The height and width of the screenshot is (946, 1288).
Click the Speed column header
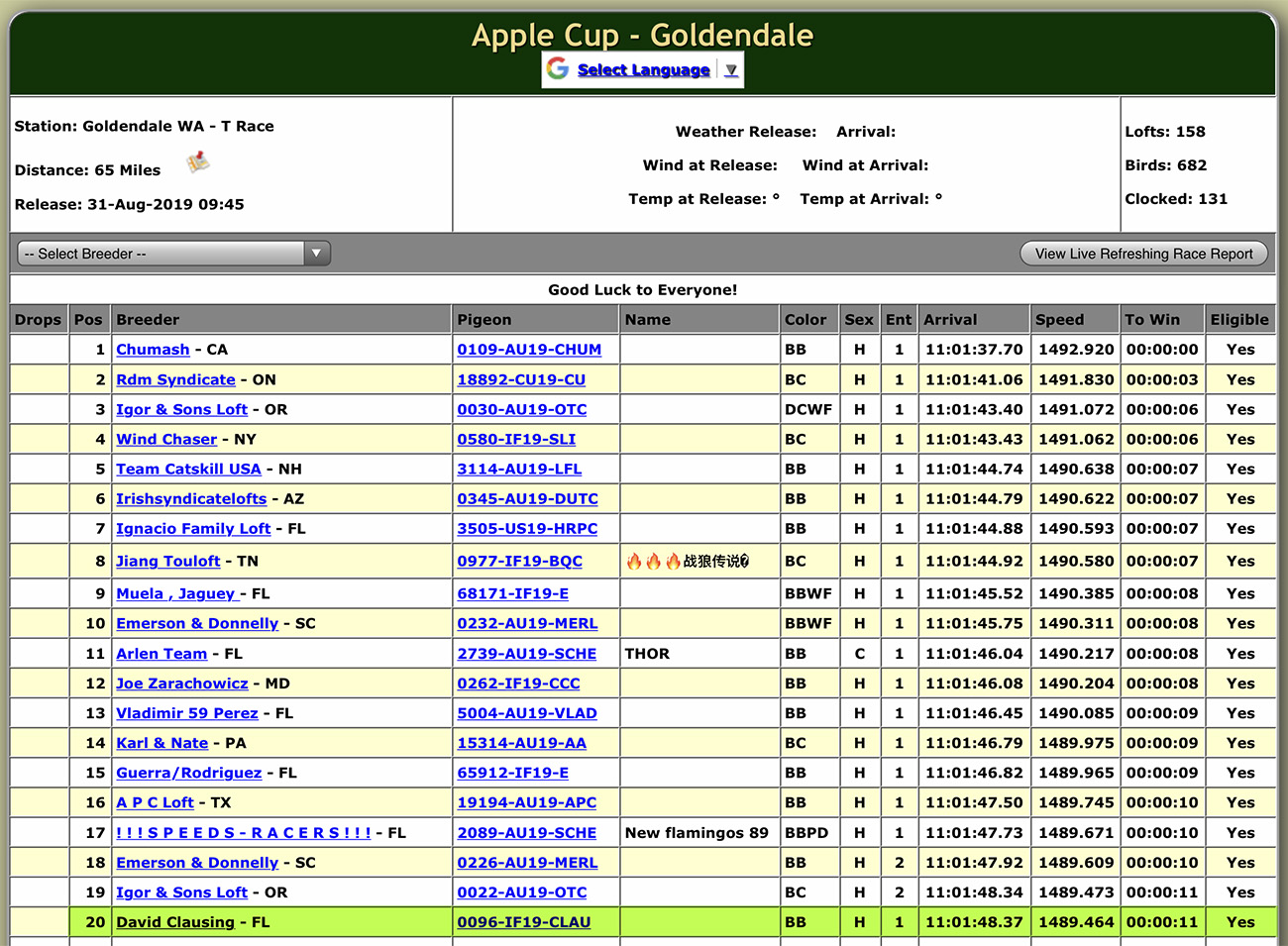1059,320
